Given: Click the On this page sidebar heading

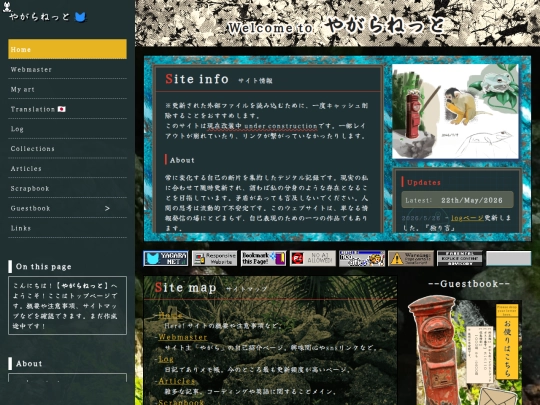Looking at the screenshot, I should tap(43, 267).
